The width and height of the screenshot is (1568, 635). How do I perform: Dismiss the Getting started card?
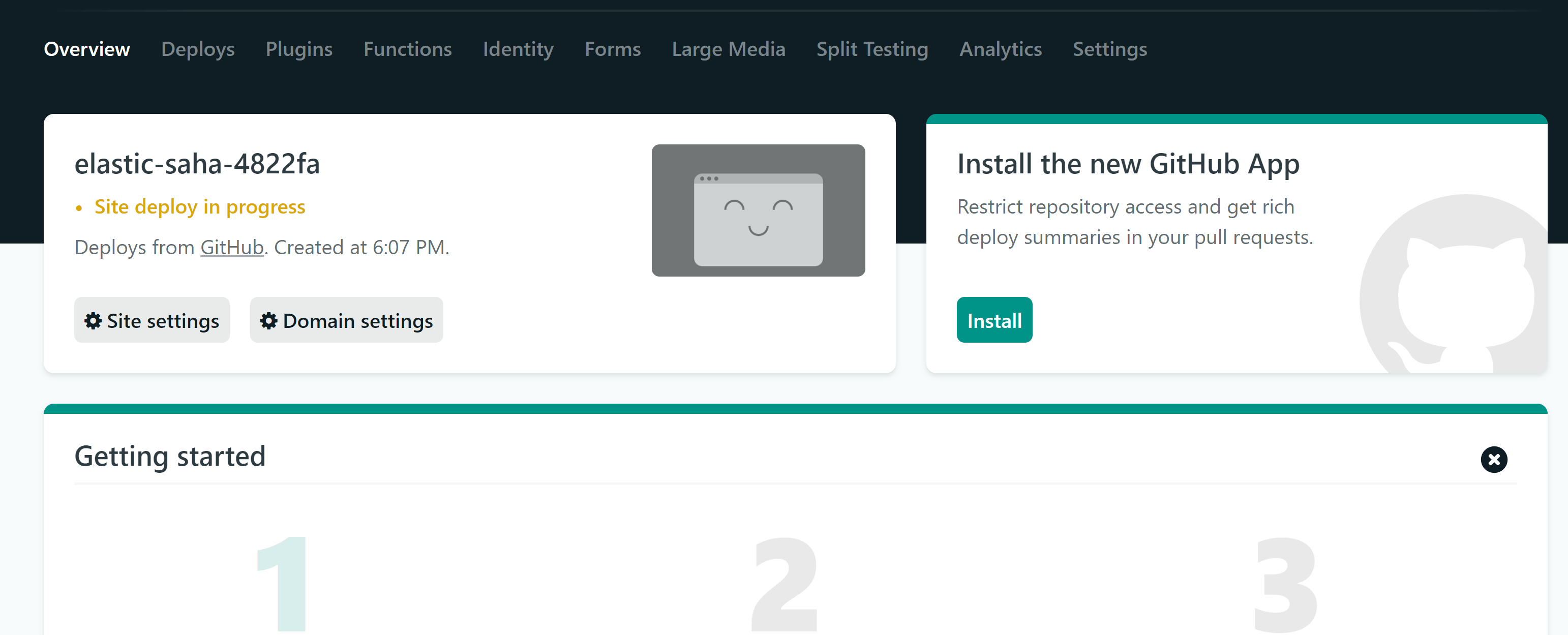pyautogui.click(x=1494, y=460)
